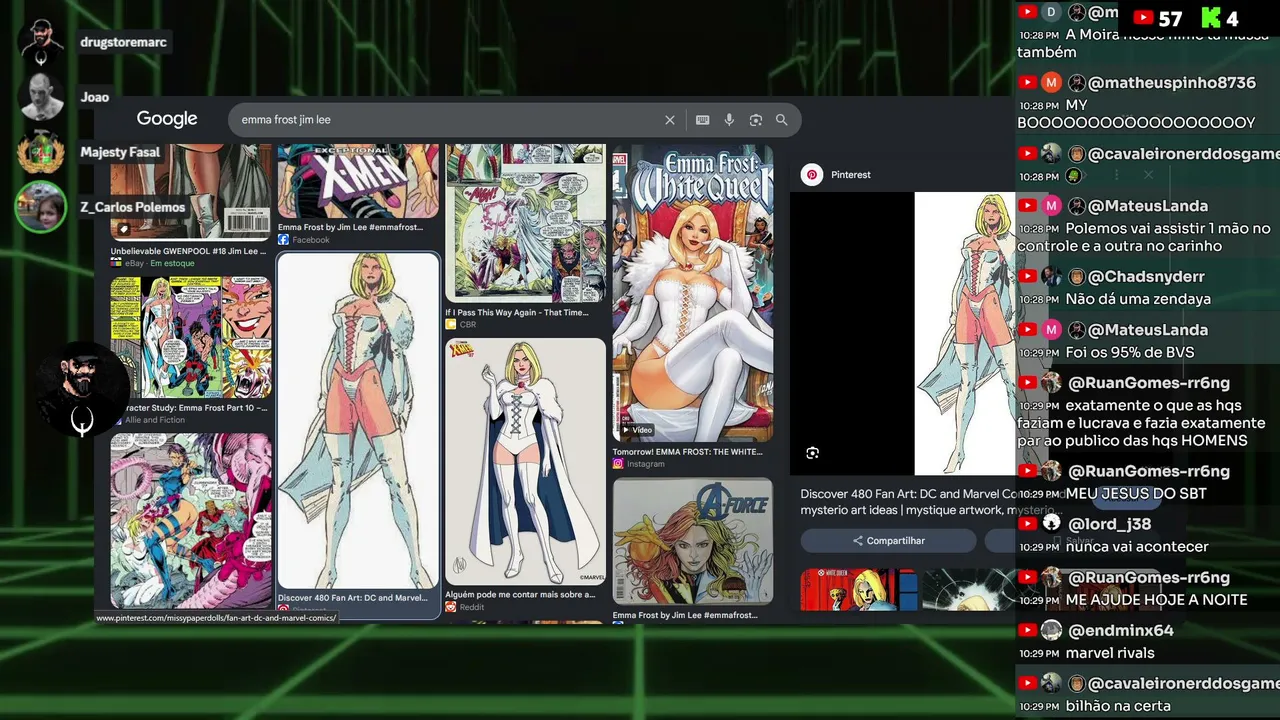
Task: Click the chat message 'Foi os 95% de BVS'
Action: [x=1130, y=352]
